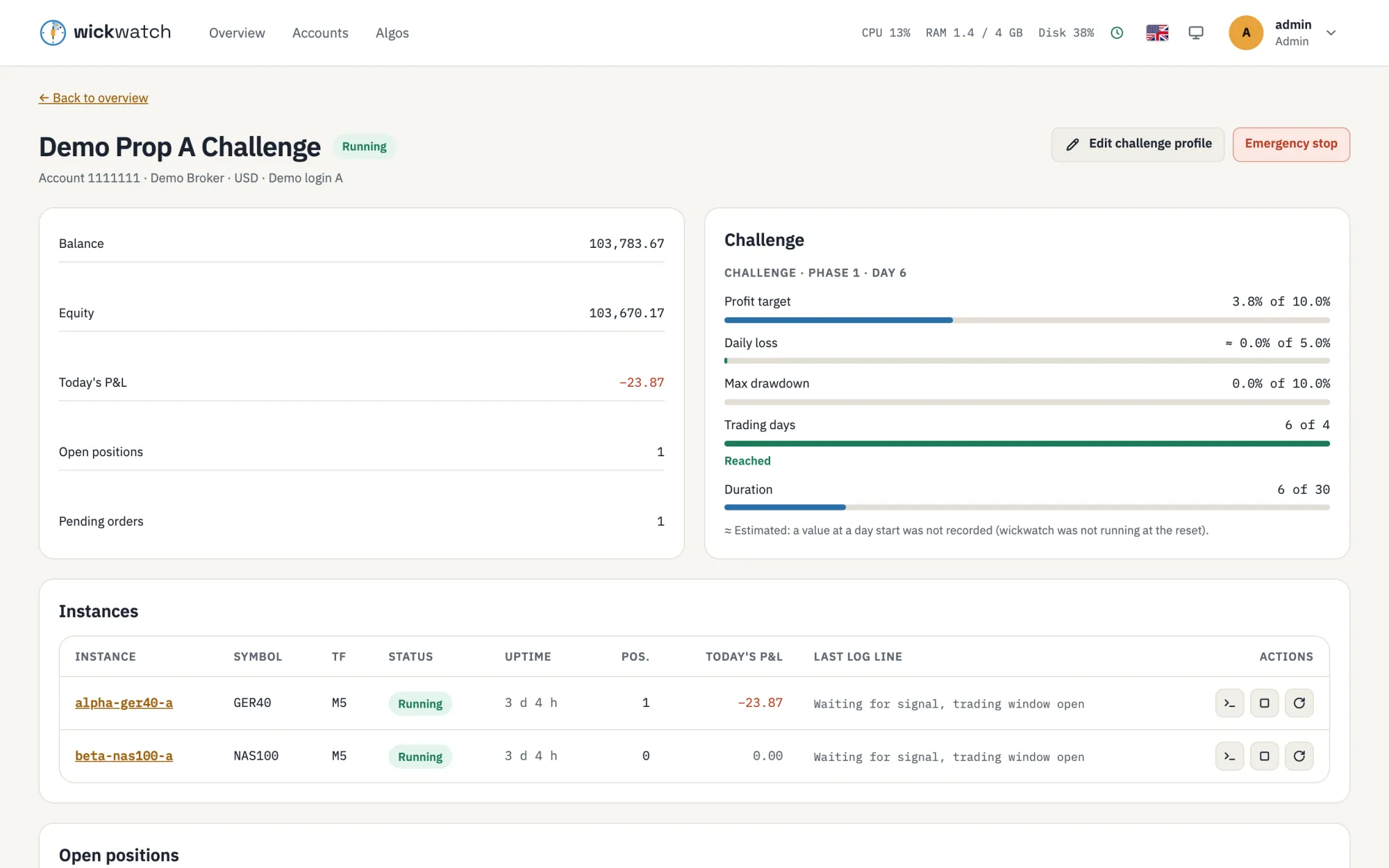Click the Pending orders row label
1389x868 pixels.
101,521
